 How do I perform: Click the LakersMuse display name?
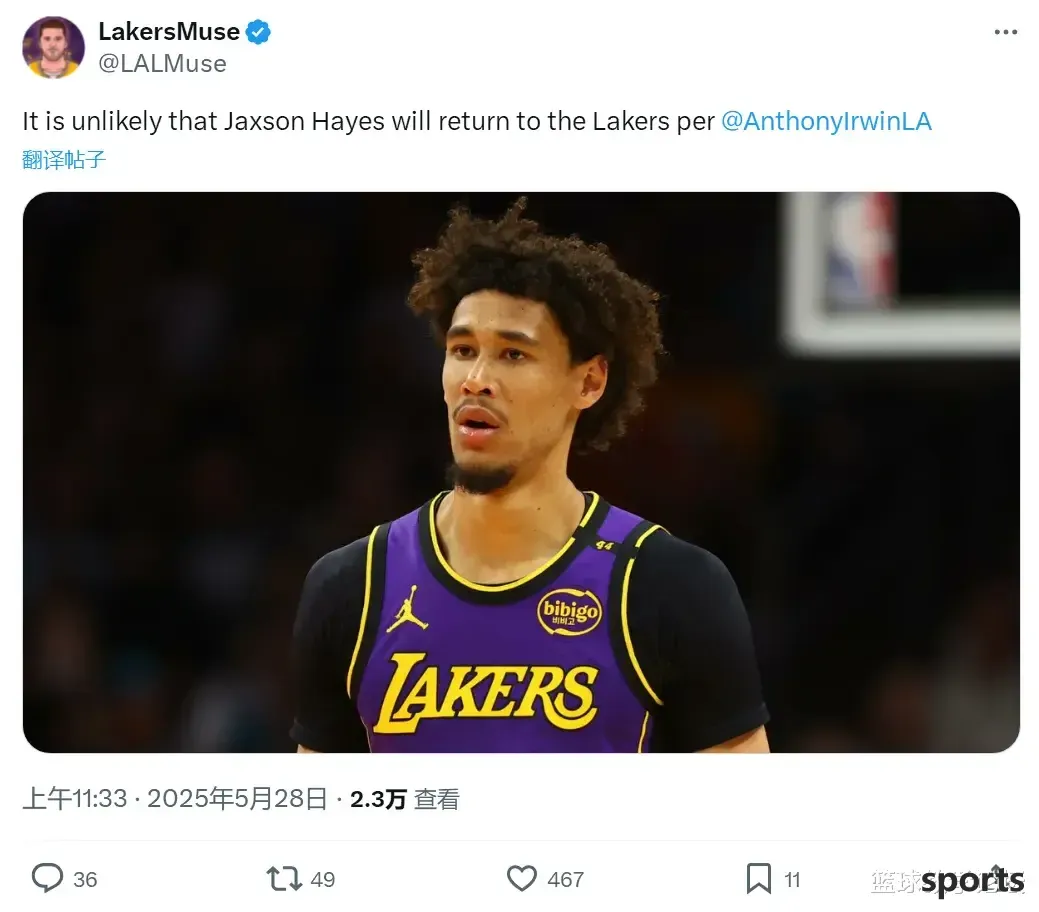point(169,32)
